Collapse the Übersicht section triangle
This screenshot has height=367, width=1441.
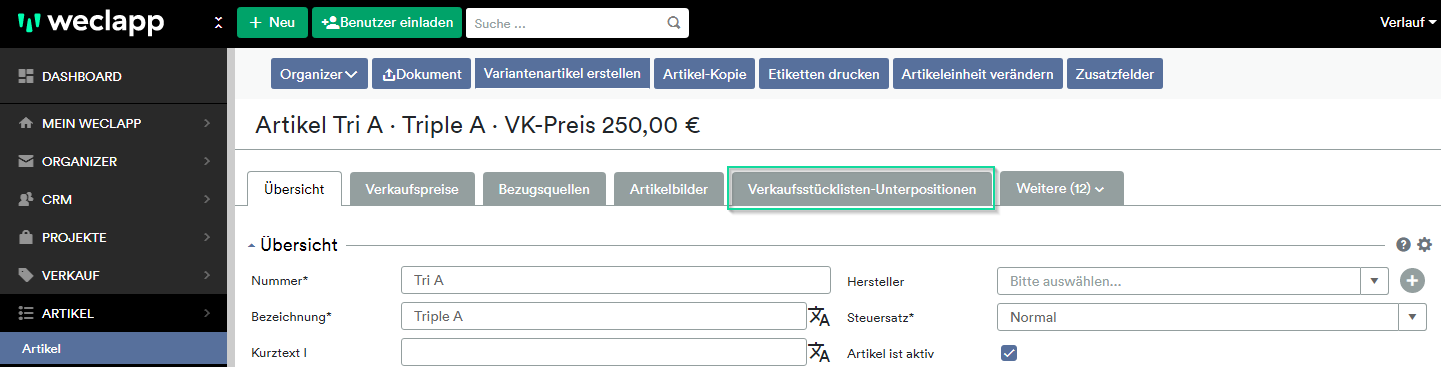click(252, 245)
